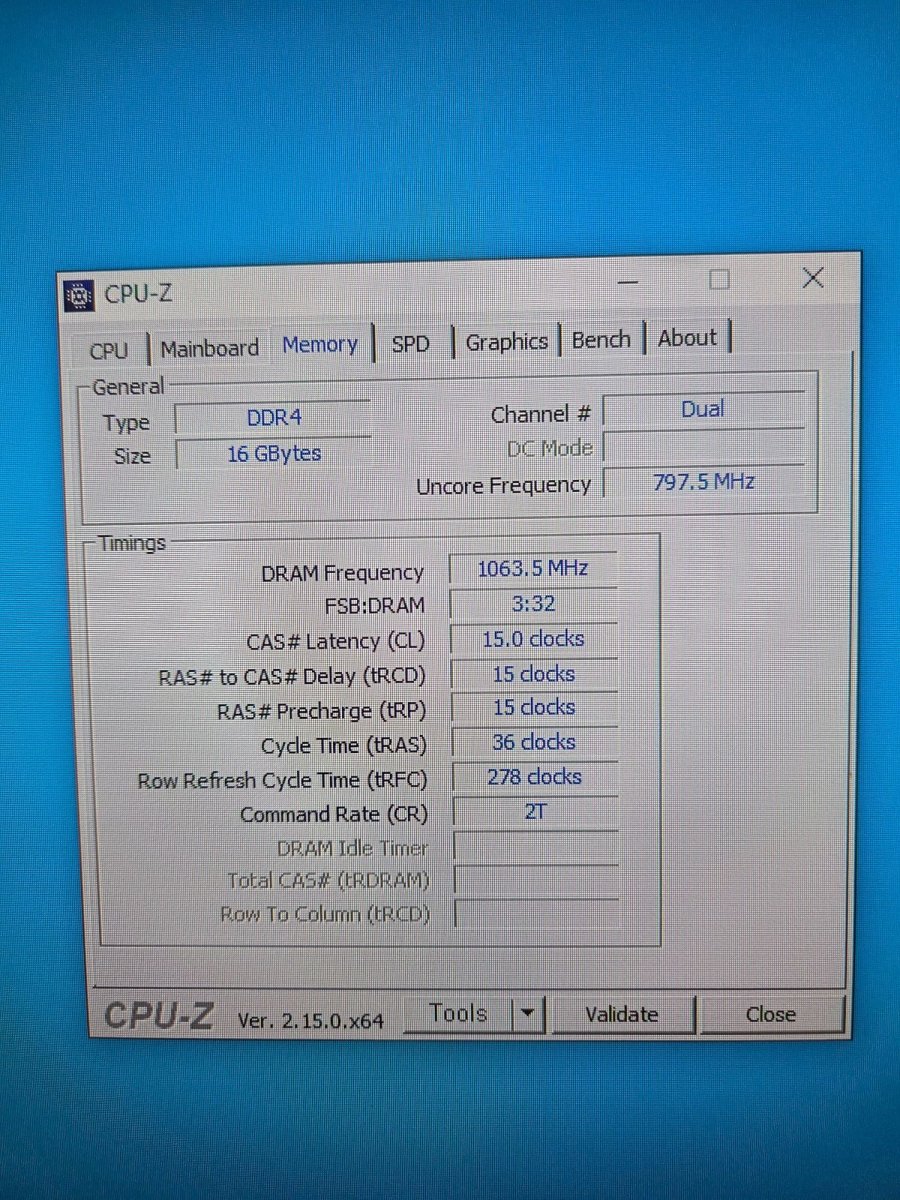The width and height of the screenshot is (900, 1200).
Task: Click the Uncore Frequency label
Action: tap(503, 486)
